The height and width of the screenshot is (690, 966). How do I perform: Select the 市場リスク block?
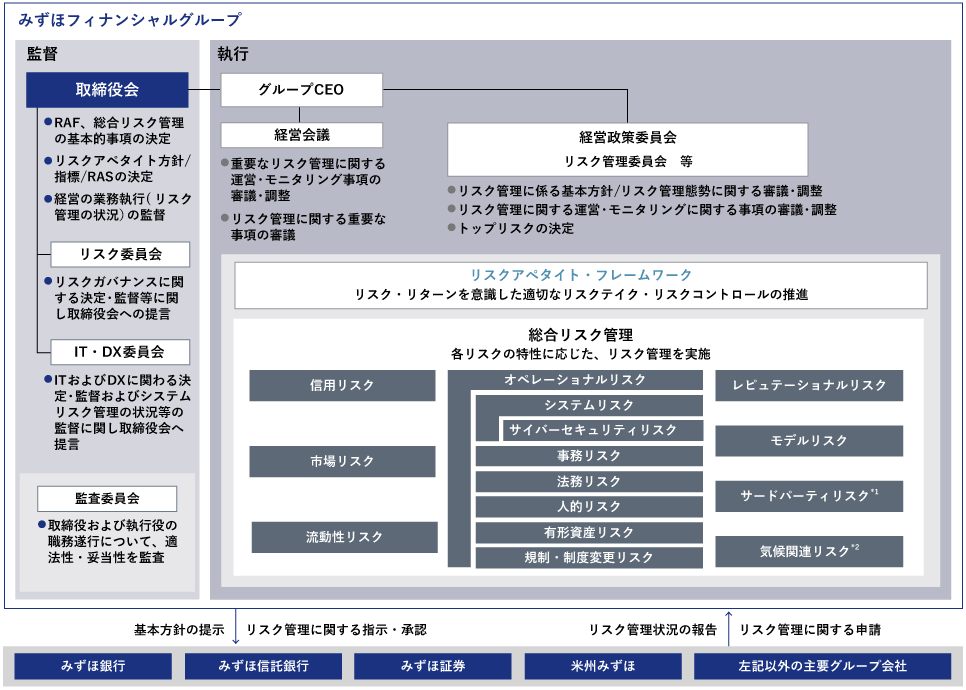(342, 461)
